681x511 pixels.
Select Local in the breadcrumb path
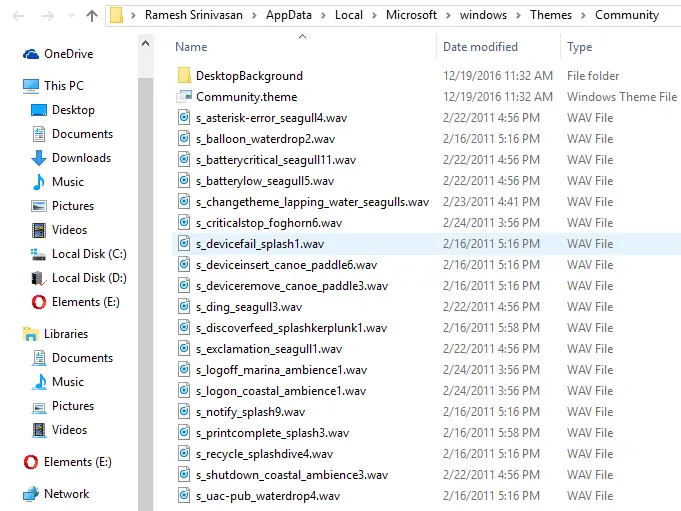tap(349, 15)
